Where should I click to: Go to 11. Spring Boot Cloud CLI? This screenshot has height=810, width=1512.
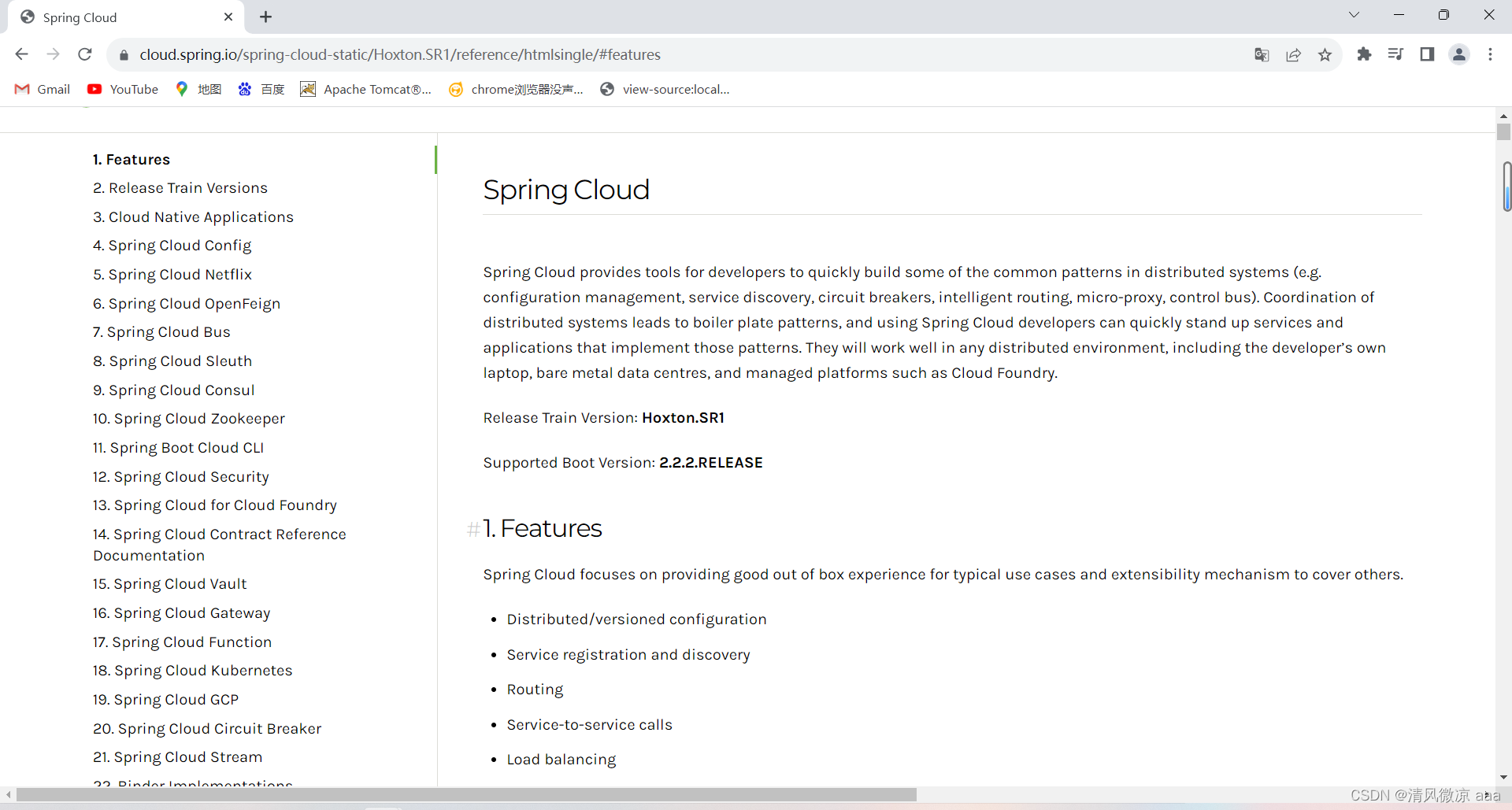point(178,448)
